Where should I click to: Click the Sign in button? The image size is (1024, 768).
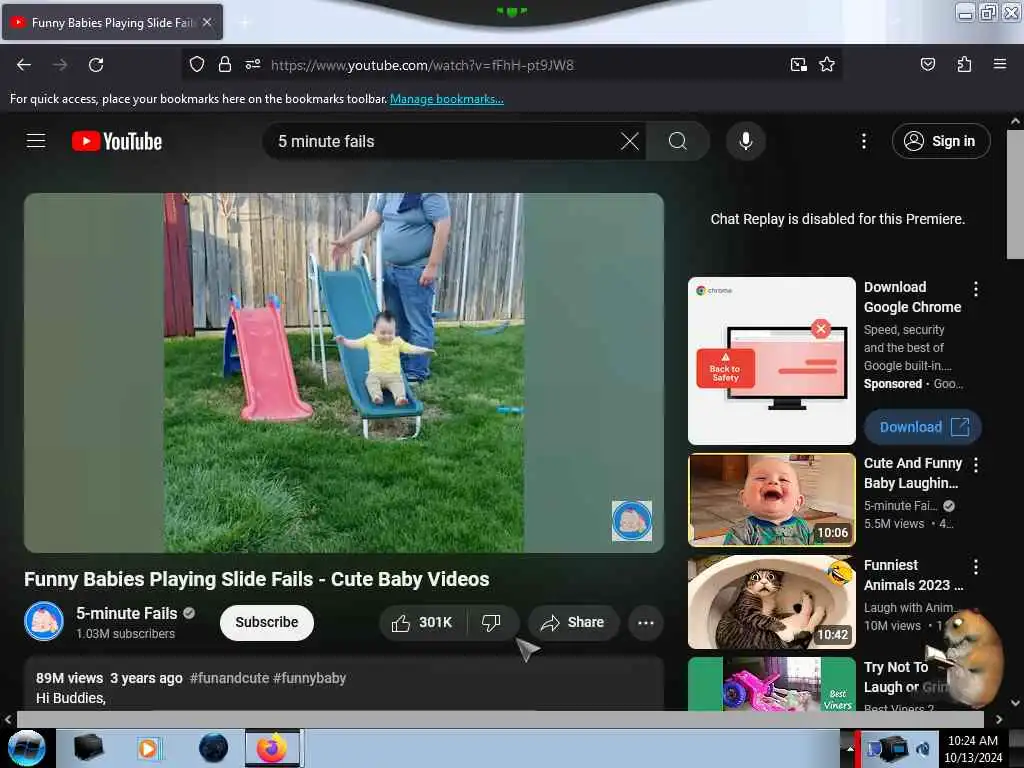click(x=941, y=141)
